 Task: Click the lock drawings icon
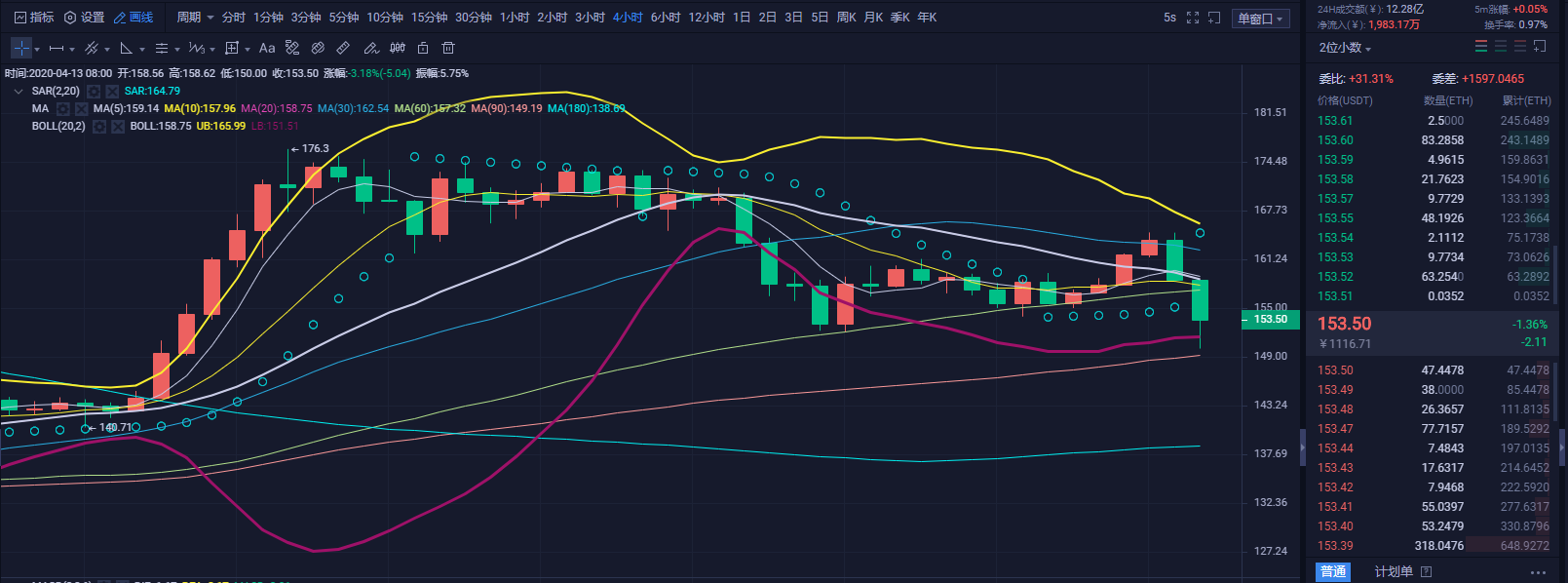pyautogui.click(x=423, y=48)
